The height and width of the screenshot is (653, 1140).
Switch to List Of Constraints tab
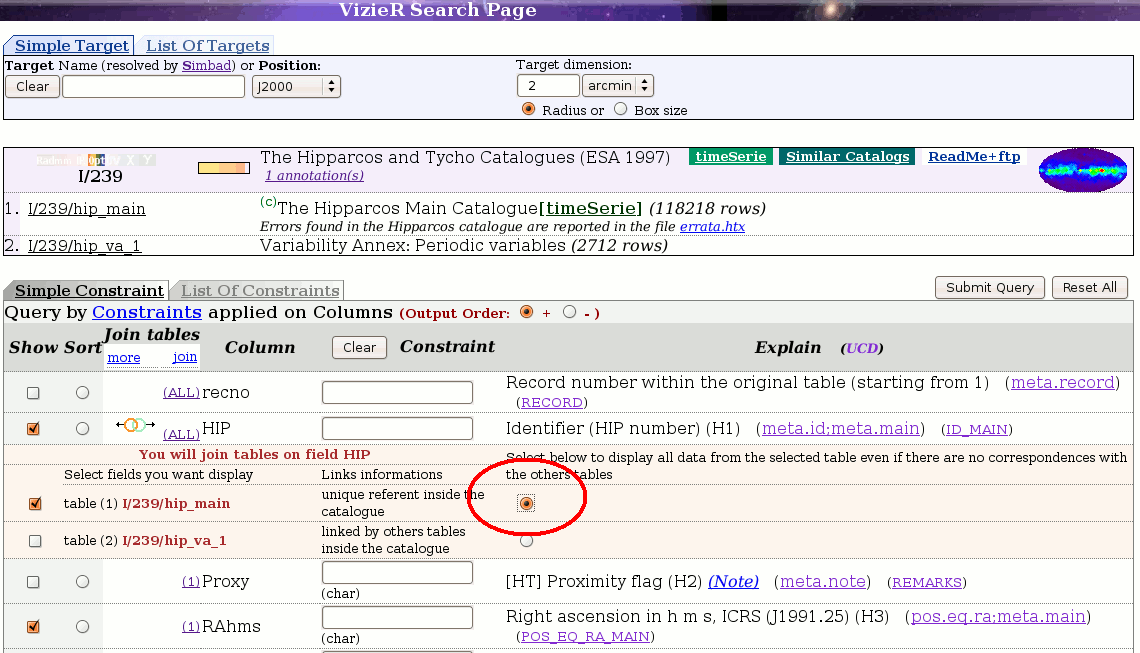click(x=259, y=291)
